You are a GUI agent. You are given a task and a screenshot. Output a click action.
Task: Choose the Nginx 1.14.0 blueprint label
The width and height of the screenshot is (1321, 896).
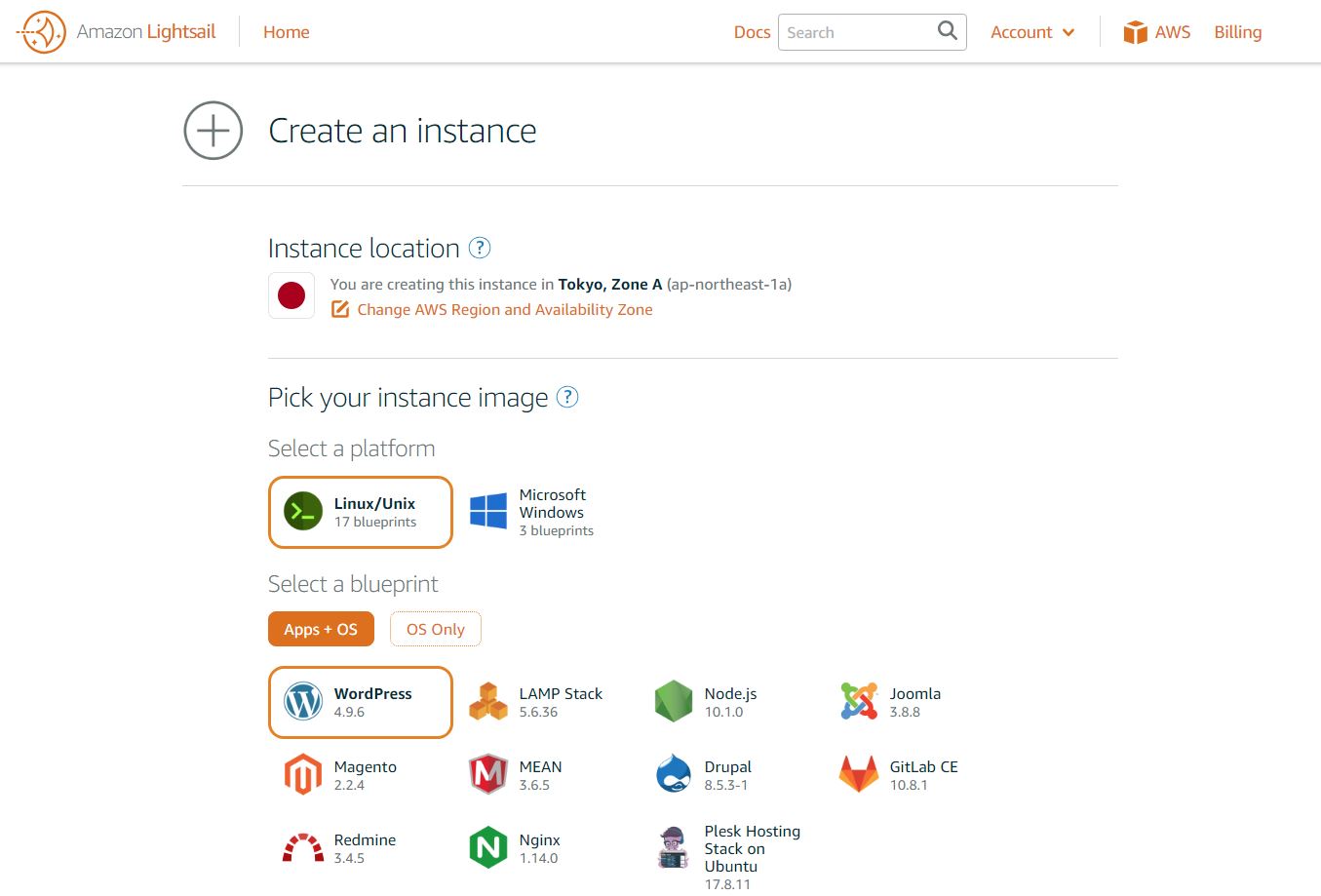pyautogui.click(x=540, y=848)
